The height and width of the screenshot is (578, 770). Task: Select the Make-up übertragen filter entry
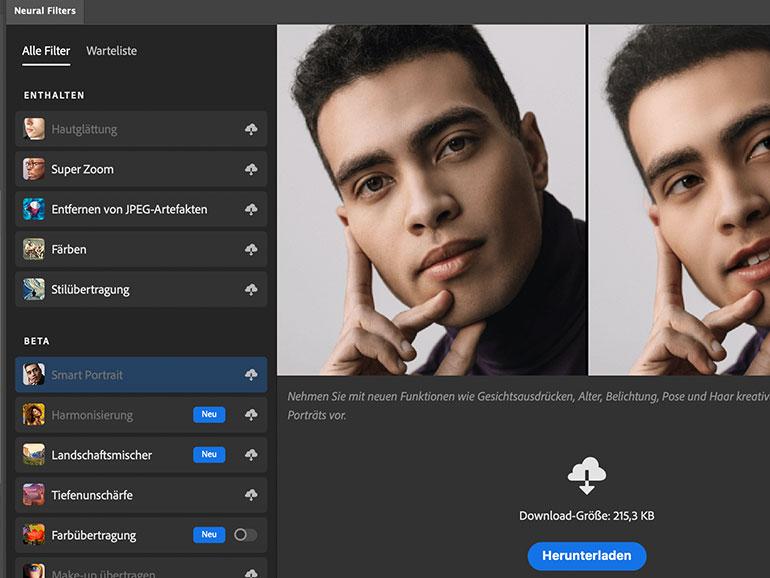(103, 572)
